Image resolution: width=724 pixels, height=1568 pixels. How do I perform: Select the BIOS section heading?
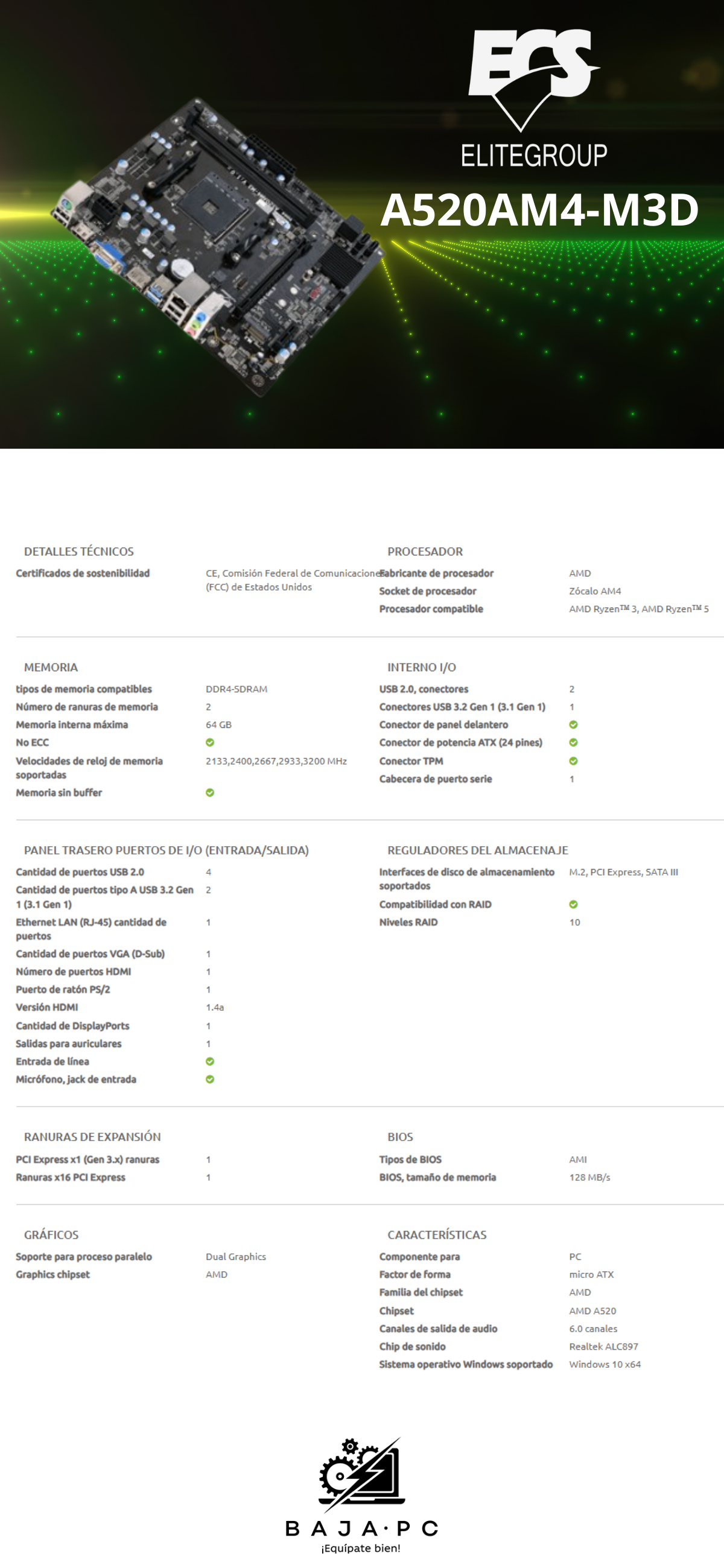pos(400,1137)
